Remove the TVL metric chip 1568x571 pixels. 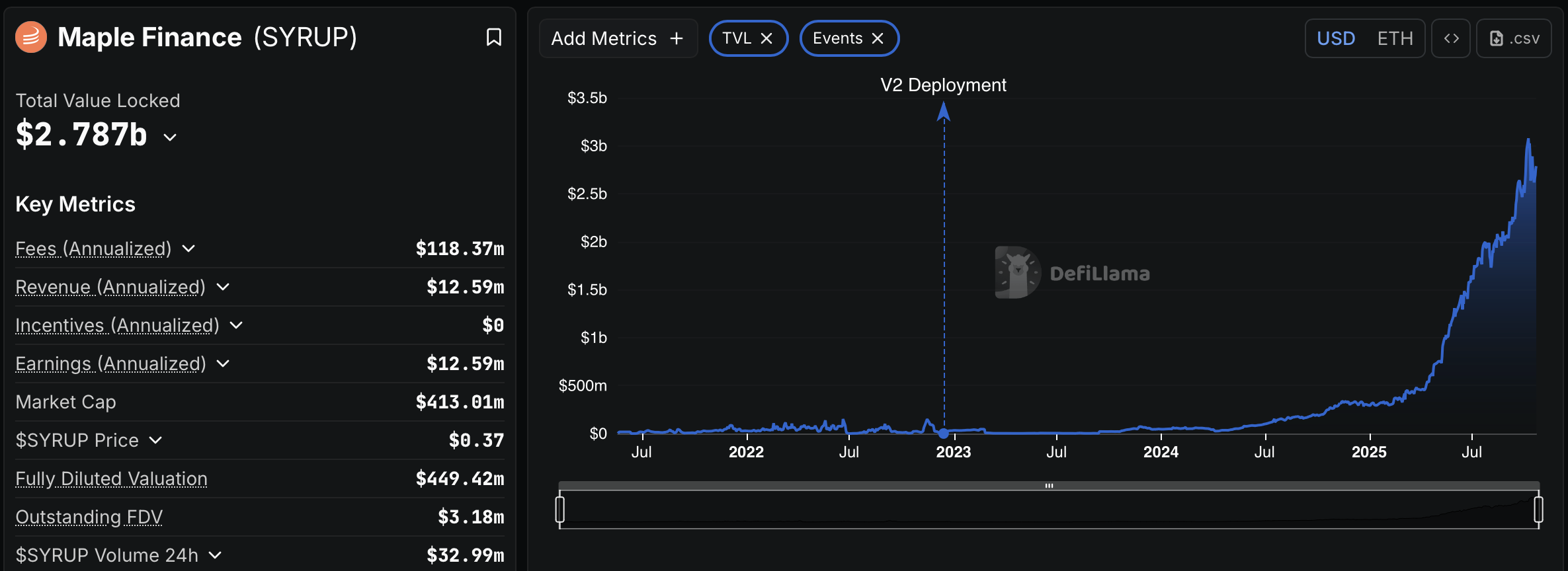[x=766, y=38]
